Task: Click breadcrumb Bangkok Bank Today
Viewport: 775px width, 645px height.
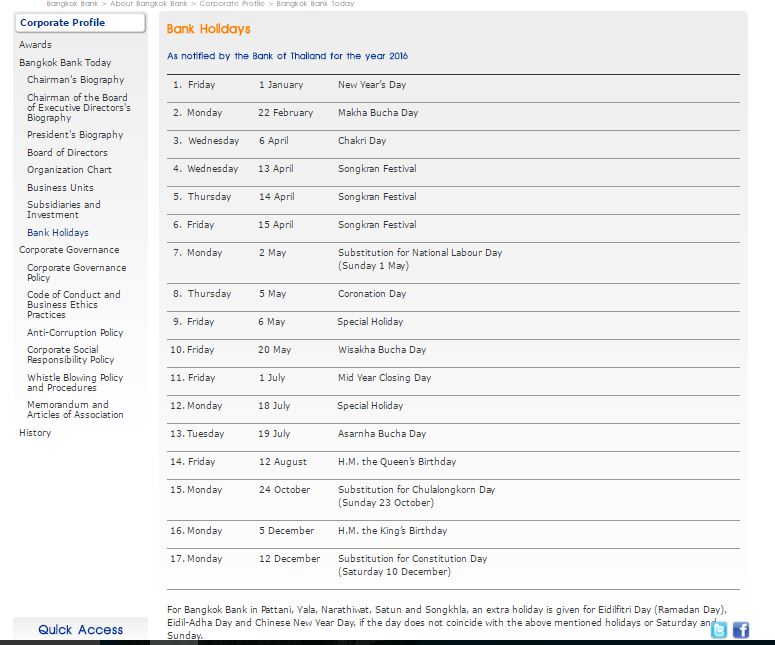Action: (x=315, y=3)
